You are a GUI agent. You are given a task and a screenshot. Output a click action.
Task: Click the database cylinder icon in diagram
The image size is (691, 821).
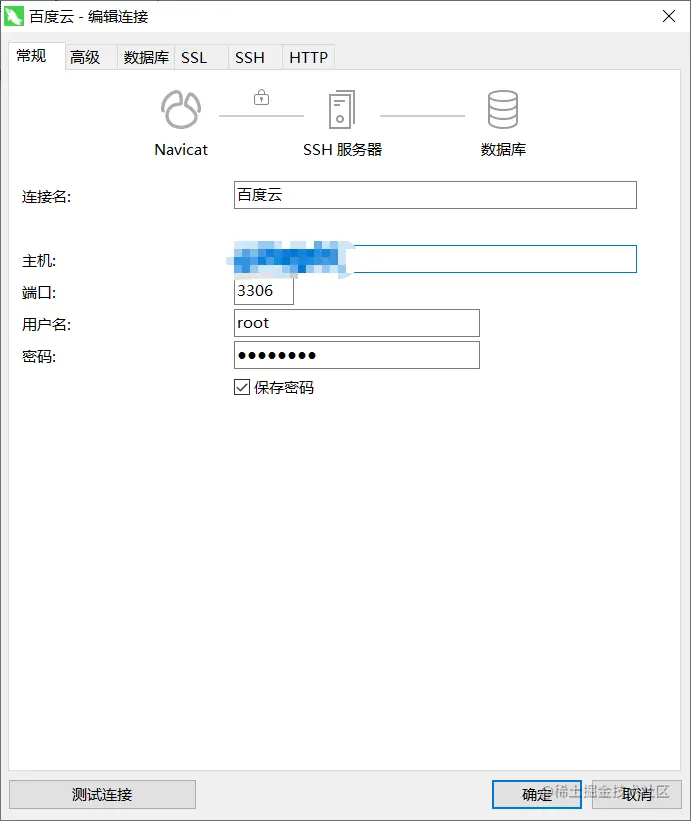click(503, 109)
